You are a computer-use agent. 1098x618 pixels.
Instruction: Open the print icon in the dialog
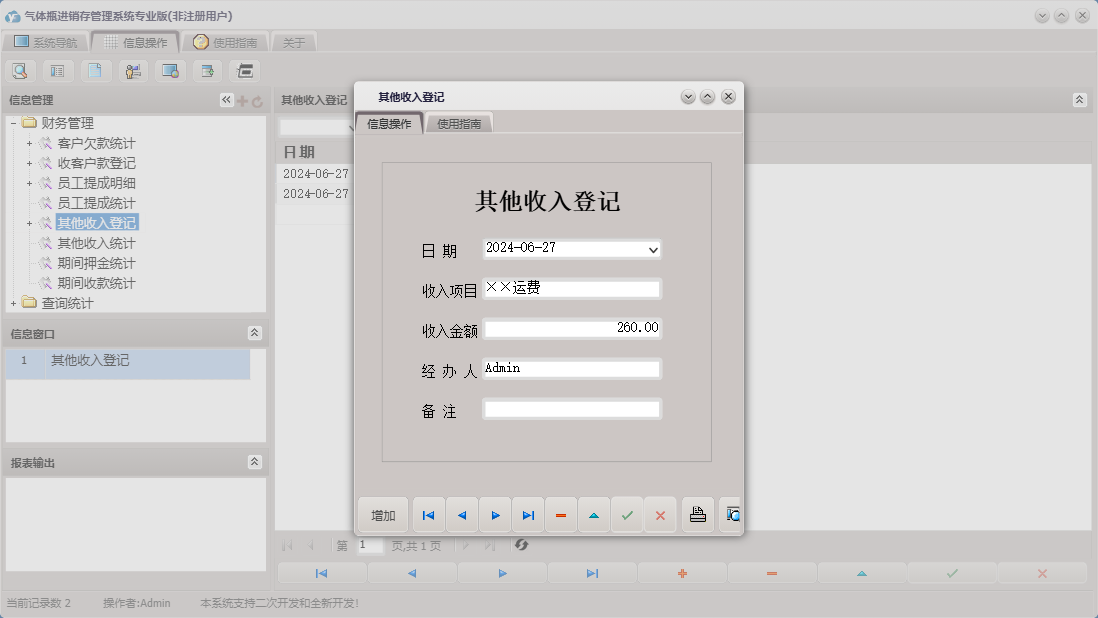coord(697,514)
